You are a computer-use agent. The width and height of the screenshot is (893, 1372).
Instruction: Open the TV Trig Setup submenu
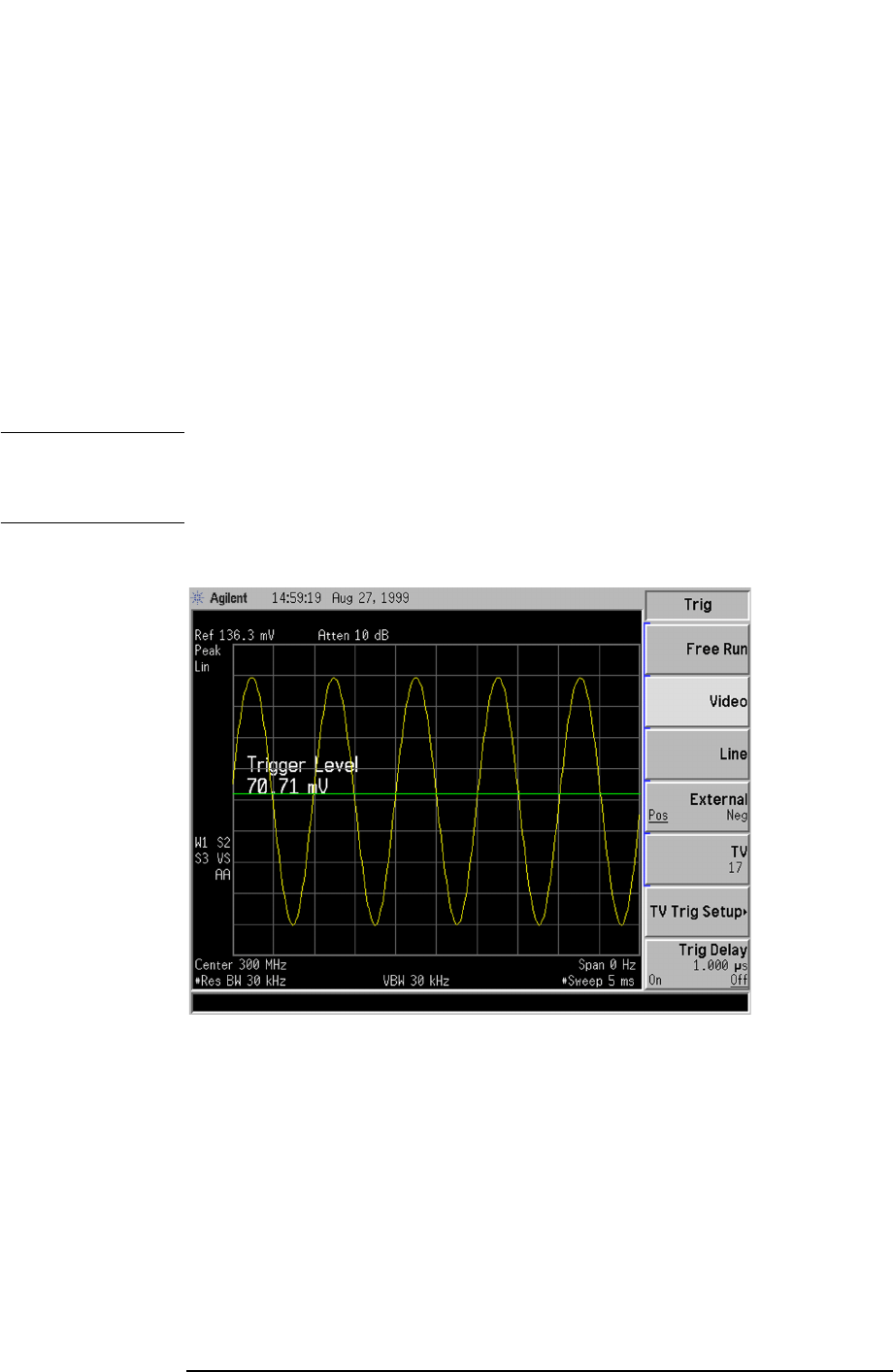[698, 912]
